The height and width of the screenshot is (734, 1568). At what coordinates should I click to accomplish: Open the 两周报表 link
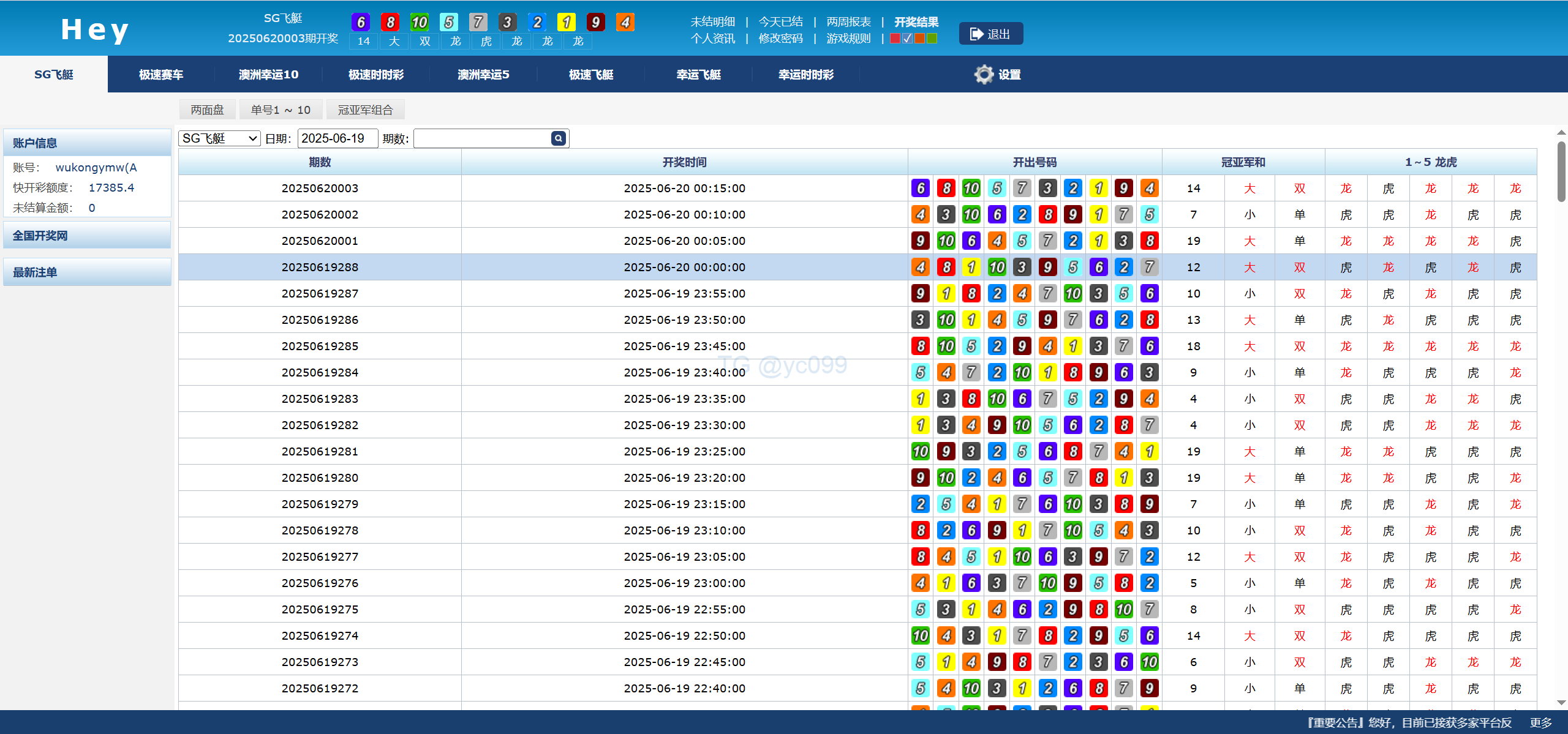(x=848, y=22)
